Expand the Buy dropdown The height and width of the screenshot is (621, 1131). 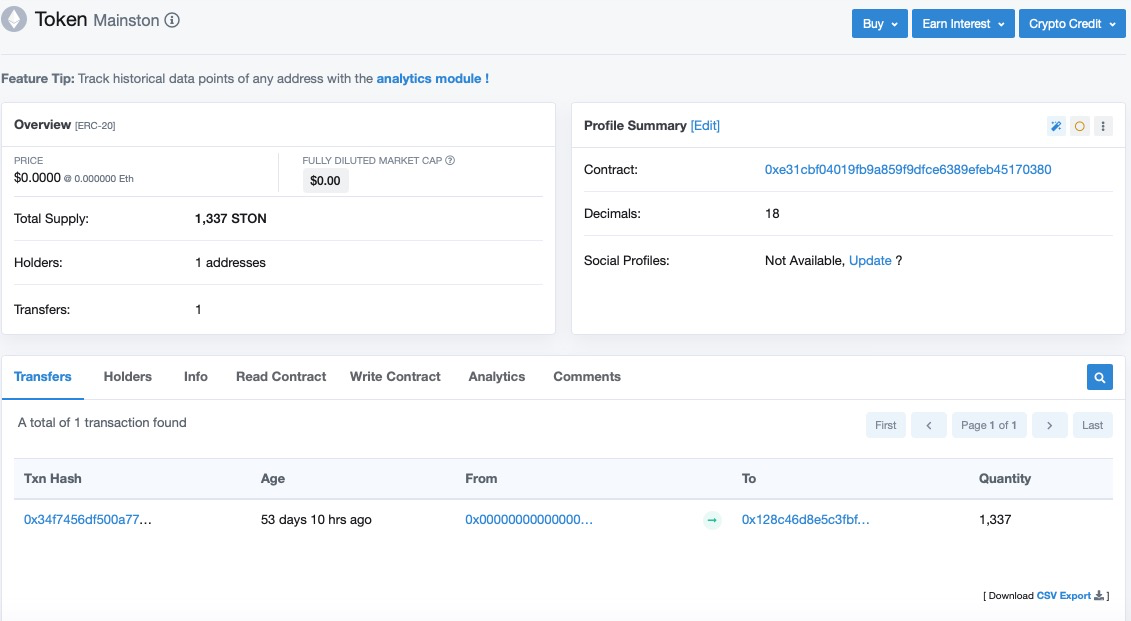click(879, 24)
